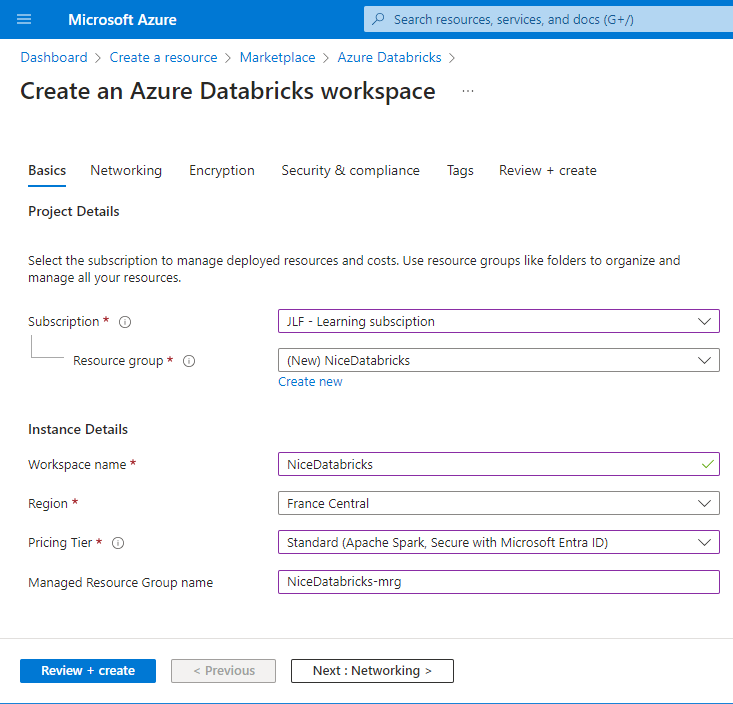Click the description text about subscriptions
Image resolution: width=733 pixels, height=704 pixels.
354,269
